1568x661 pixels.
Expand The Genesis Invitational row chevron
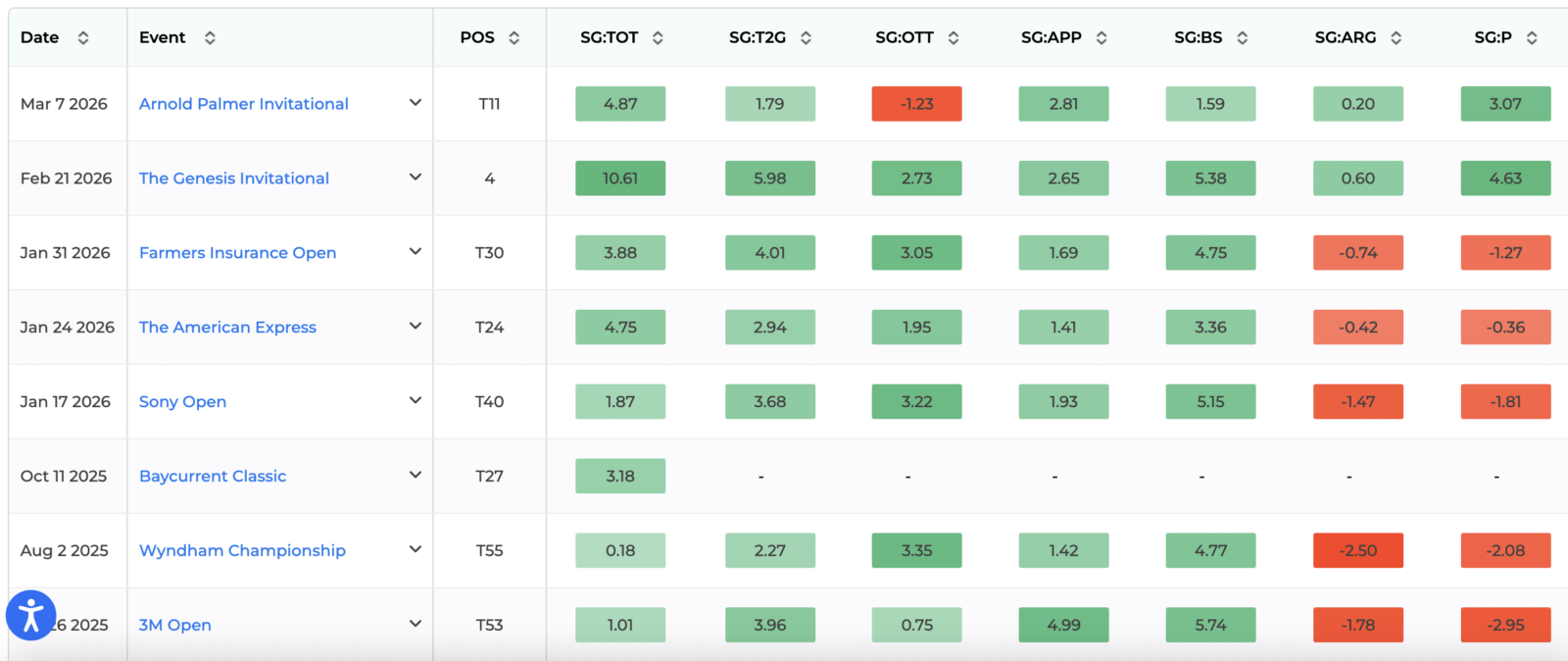pos(416,178)
